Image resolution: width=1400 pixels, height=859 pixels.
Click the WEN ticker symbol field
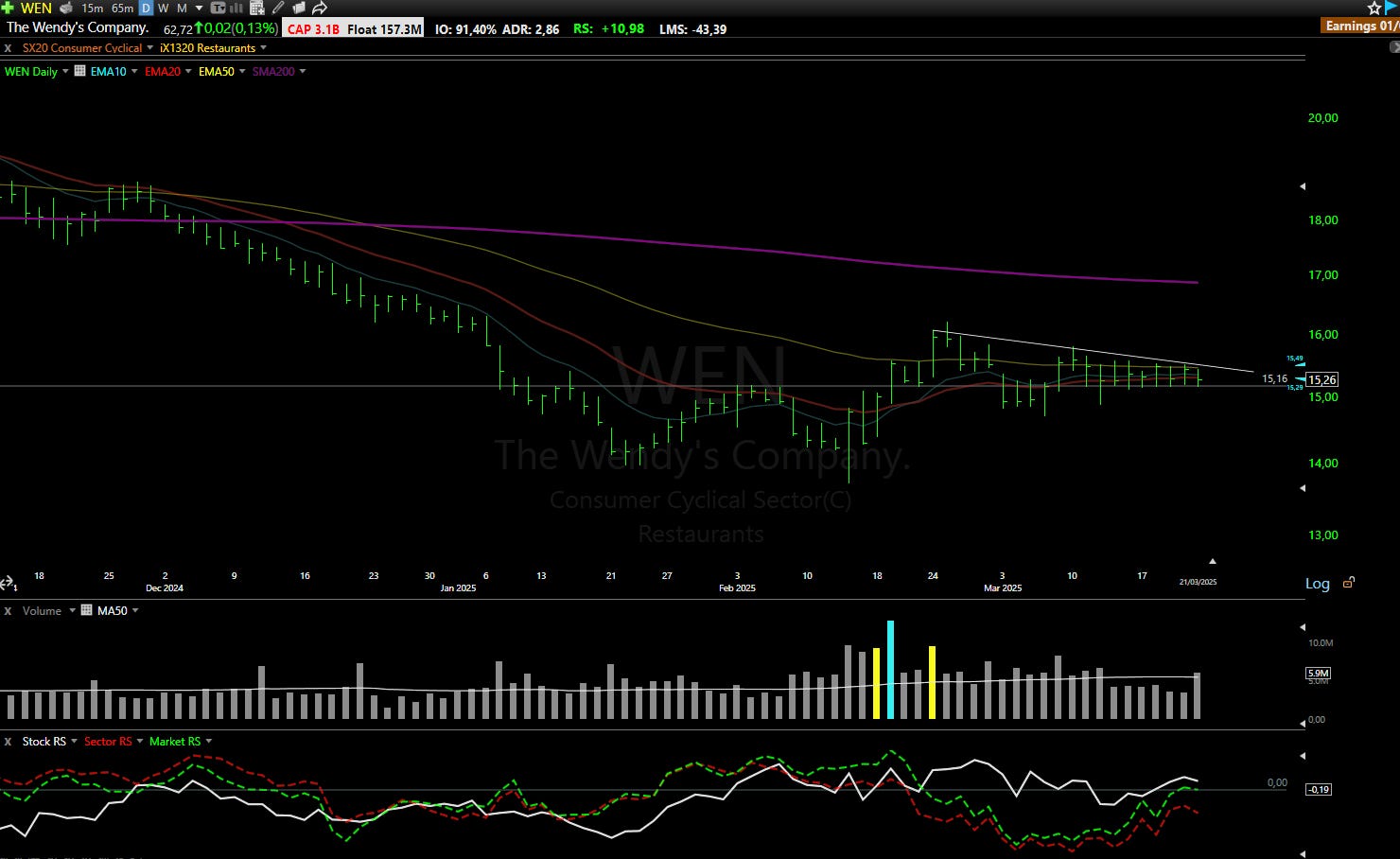click(36, 8)
